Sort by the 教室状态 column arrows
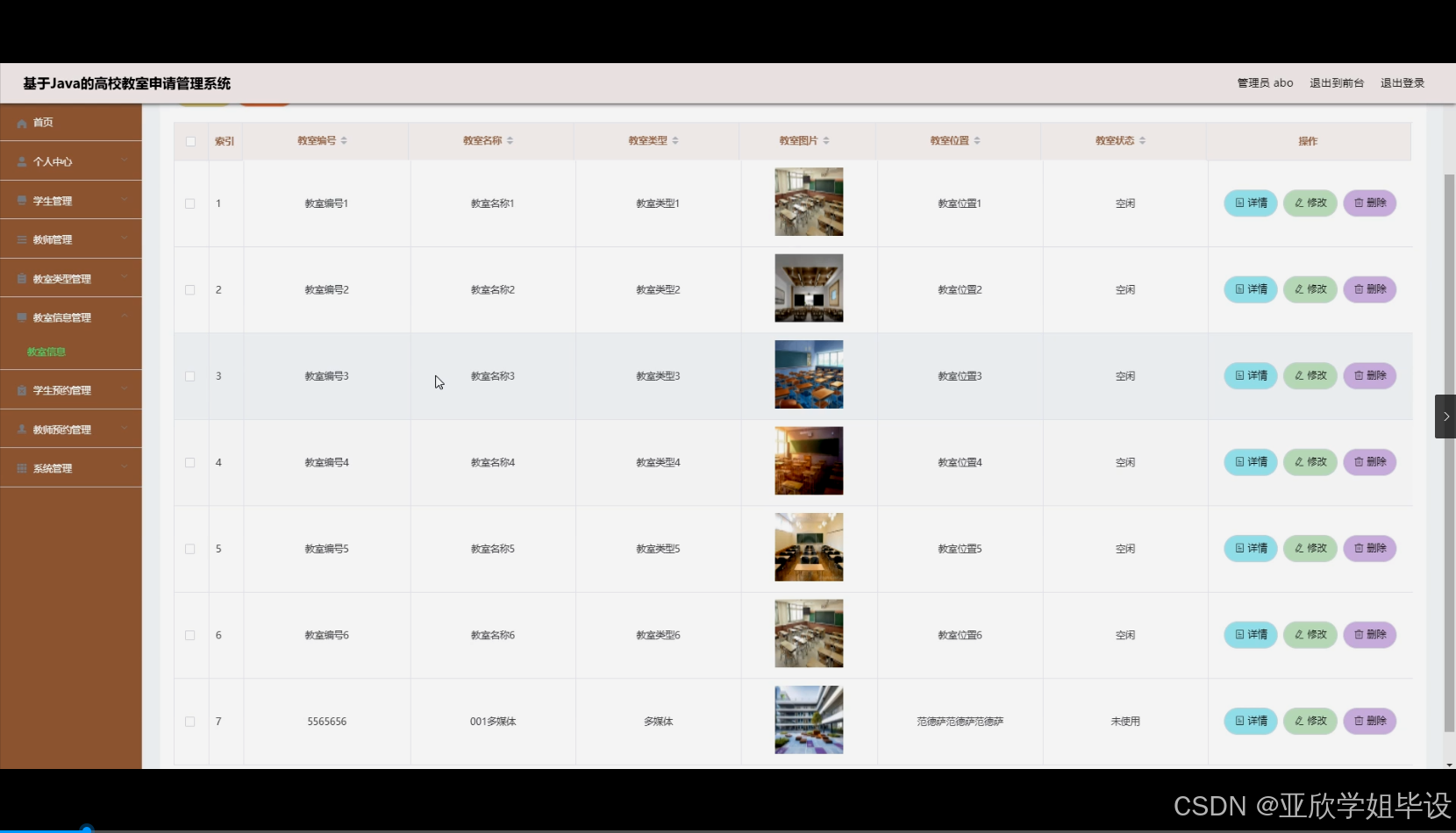 point(1142,140)
